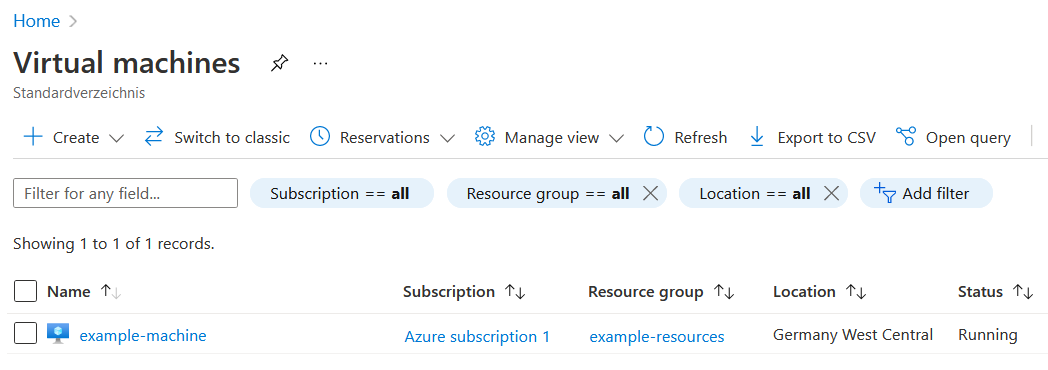The image size is (1048, 370).
Task: Open the Subscription == all filter
Action: coord(342,194)
